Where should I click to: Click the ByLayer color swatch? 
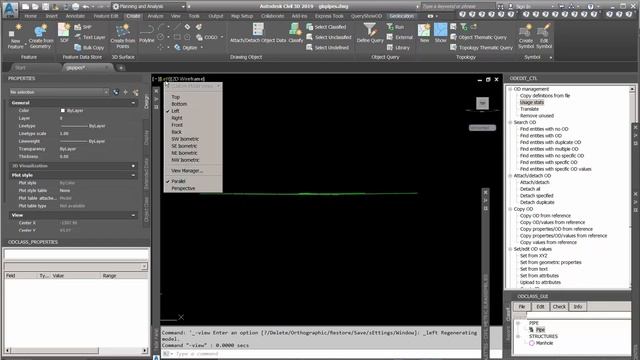click(x=62, y=111)
